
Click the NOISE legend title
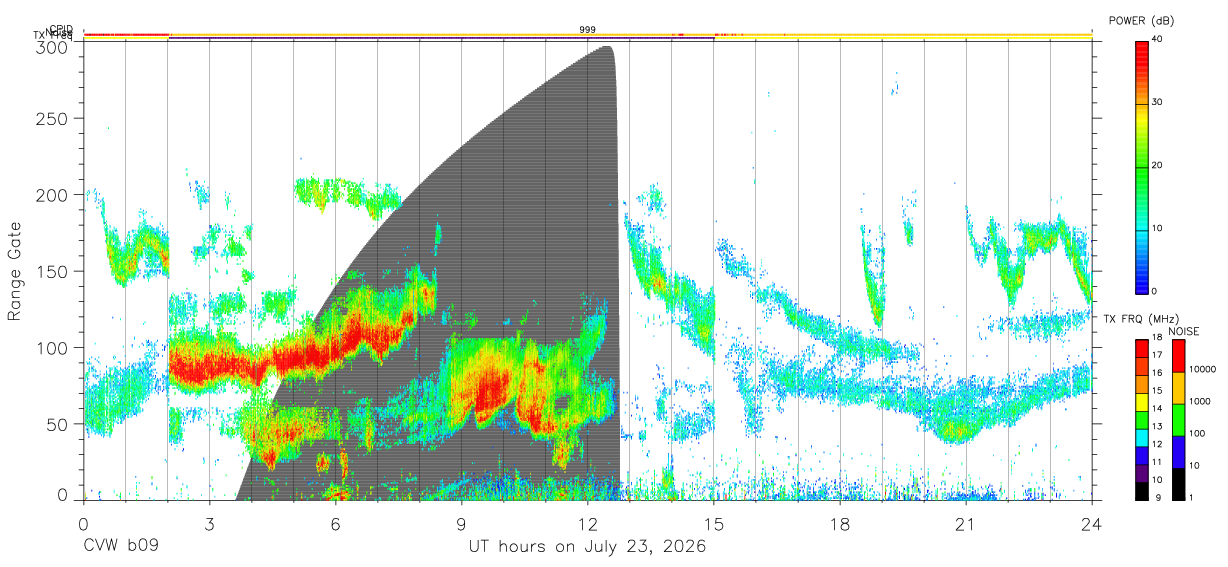pos(1184,331)
